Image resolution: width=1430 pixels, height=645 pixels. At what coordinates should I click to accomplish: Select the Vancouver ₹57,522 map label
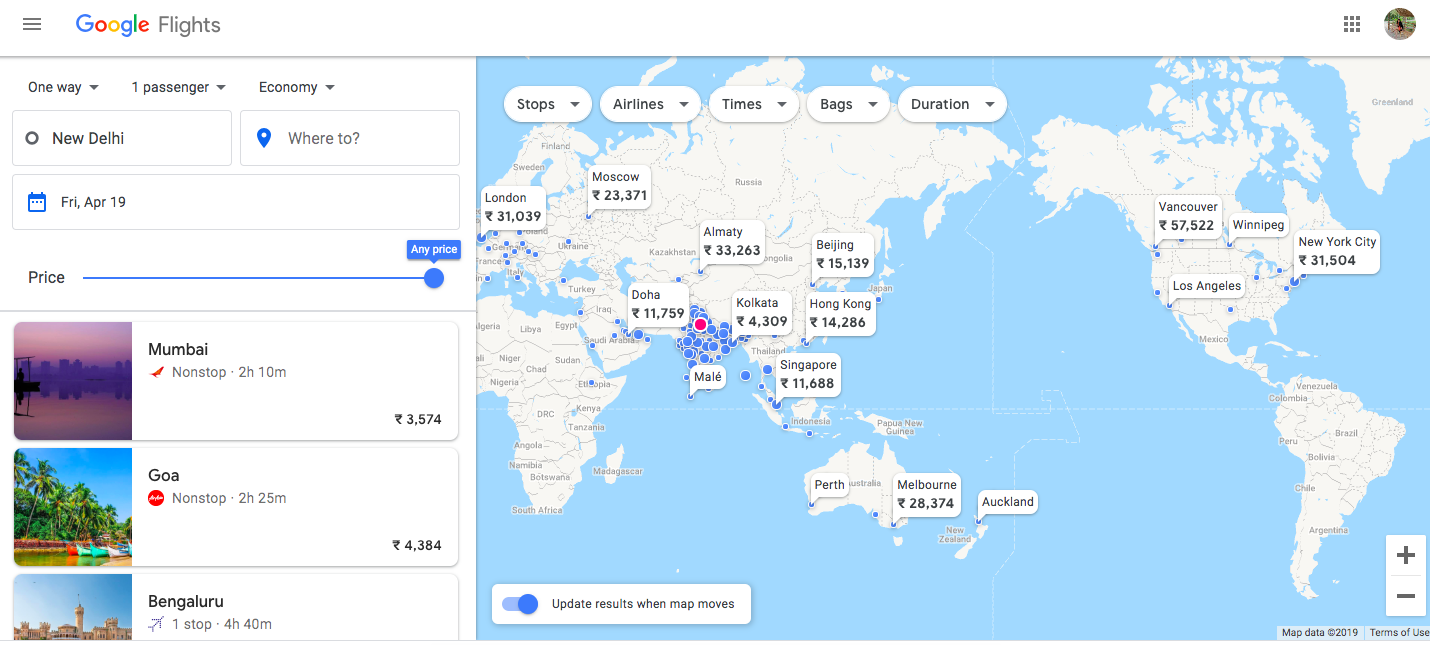(x=1188, y=216)
